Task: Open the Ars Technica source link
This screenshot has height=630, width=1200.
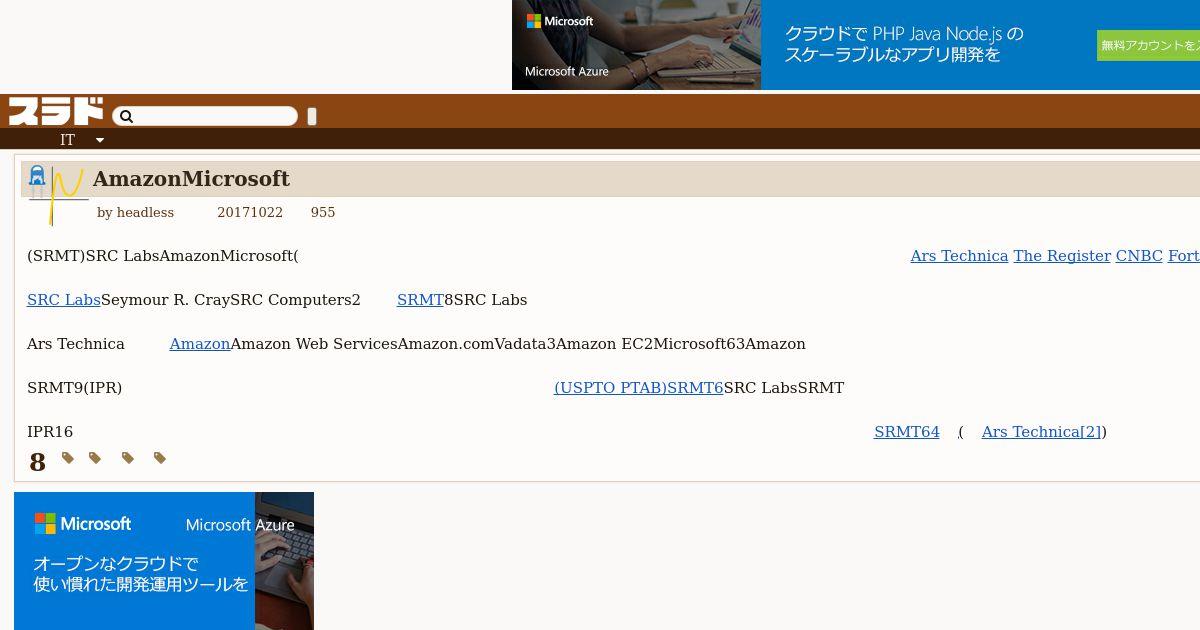Action: (x=959, y=256)
